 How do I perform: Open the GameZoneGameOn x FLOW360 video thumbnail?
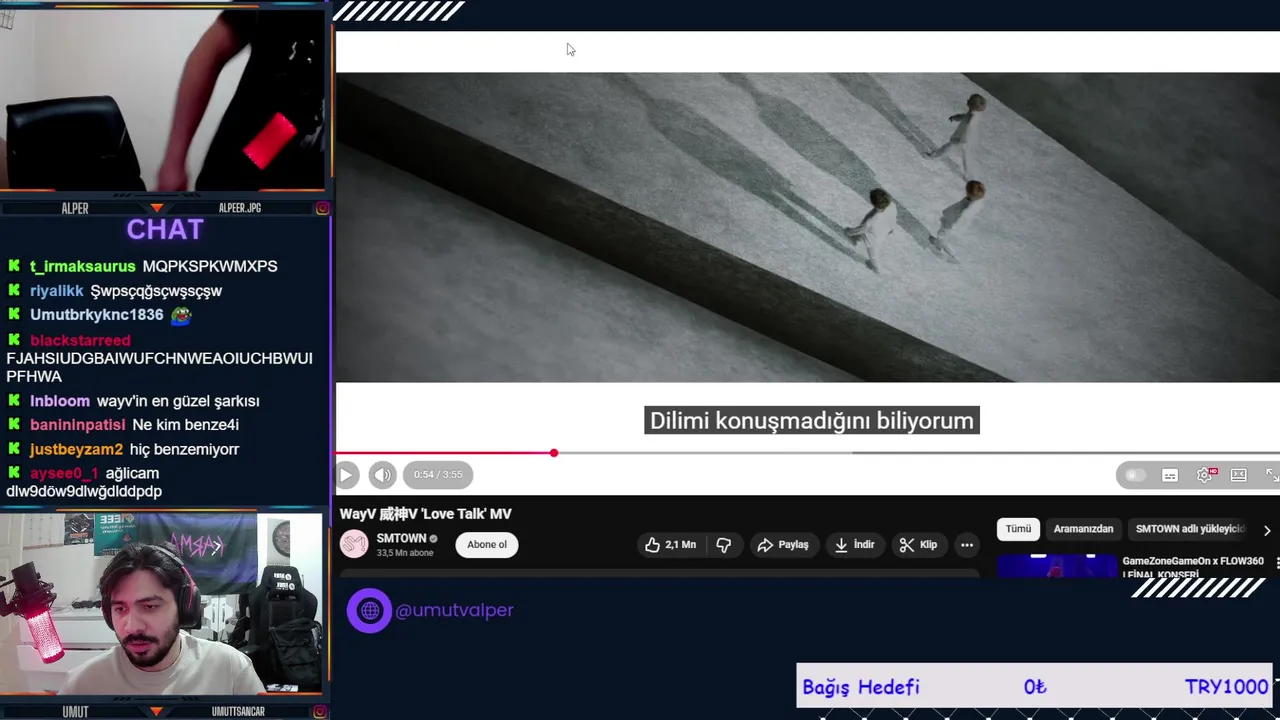1057,565
